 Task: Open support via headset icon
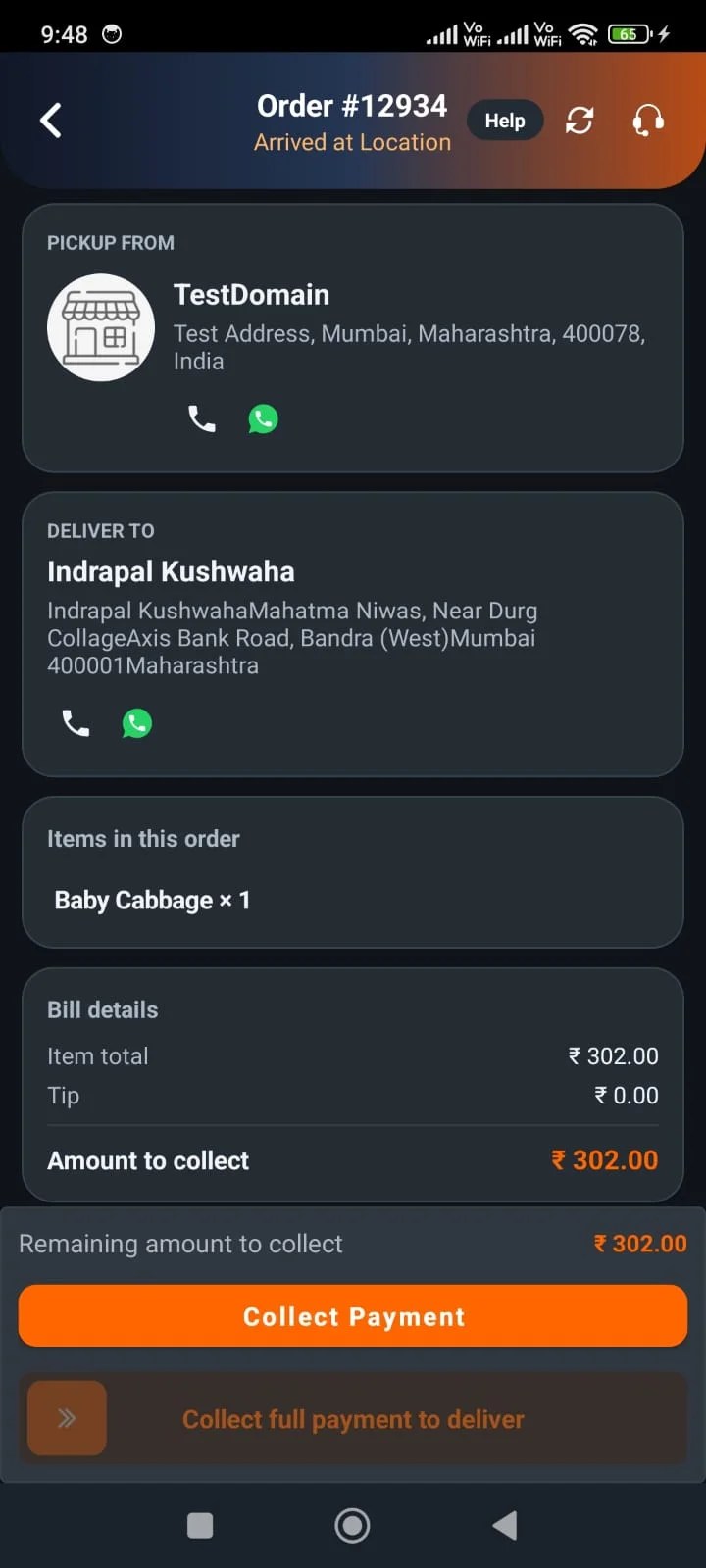648,121
